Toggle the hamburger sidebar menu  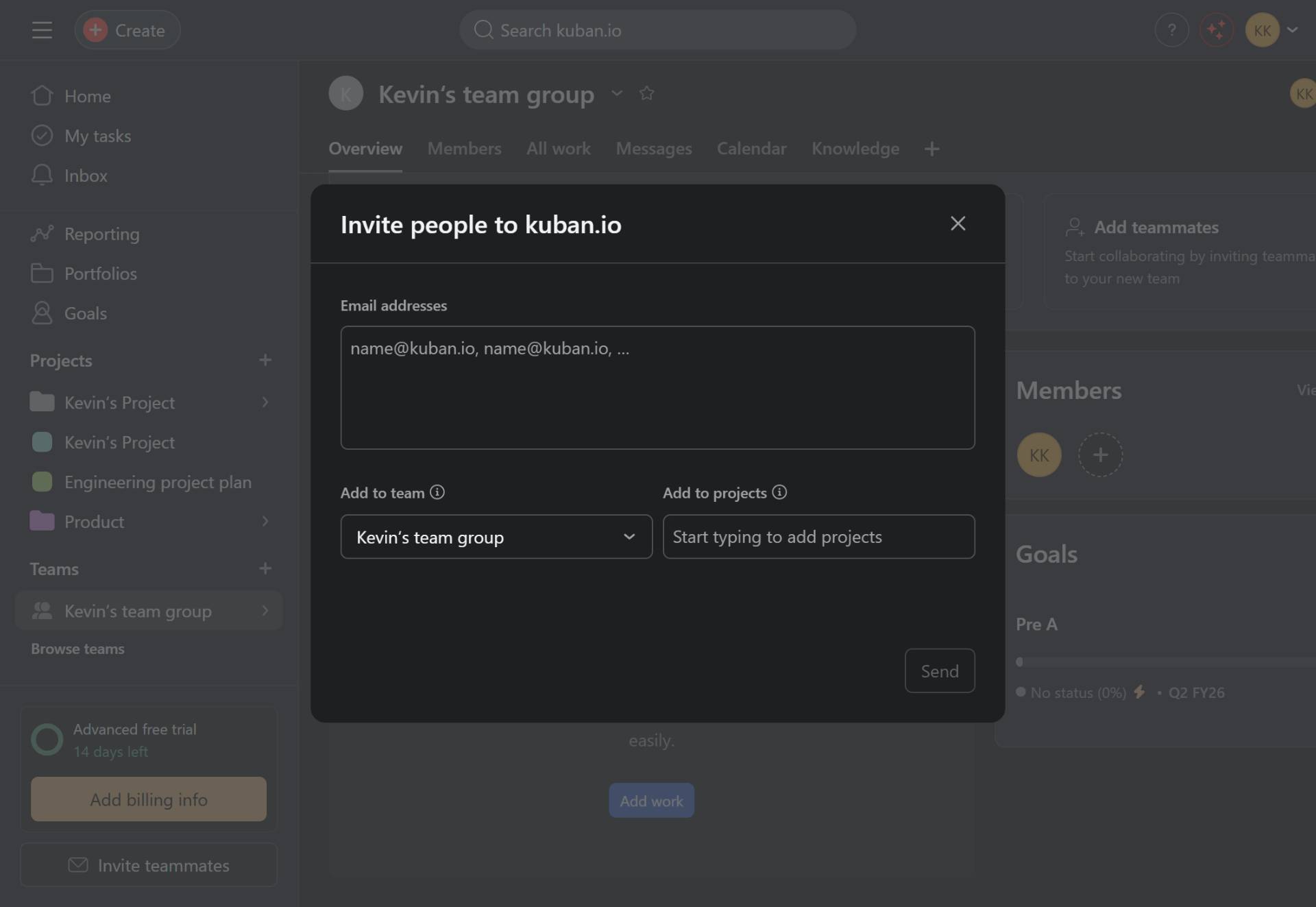click(42, 30)
